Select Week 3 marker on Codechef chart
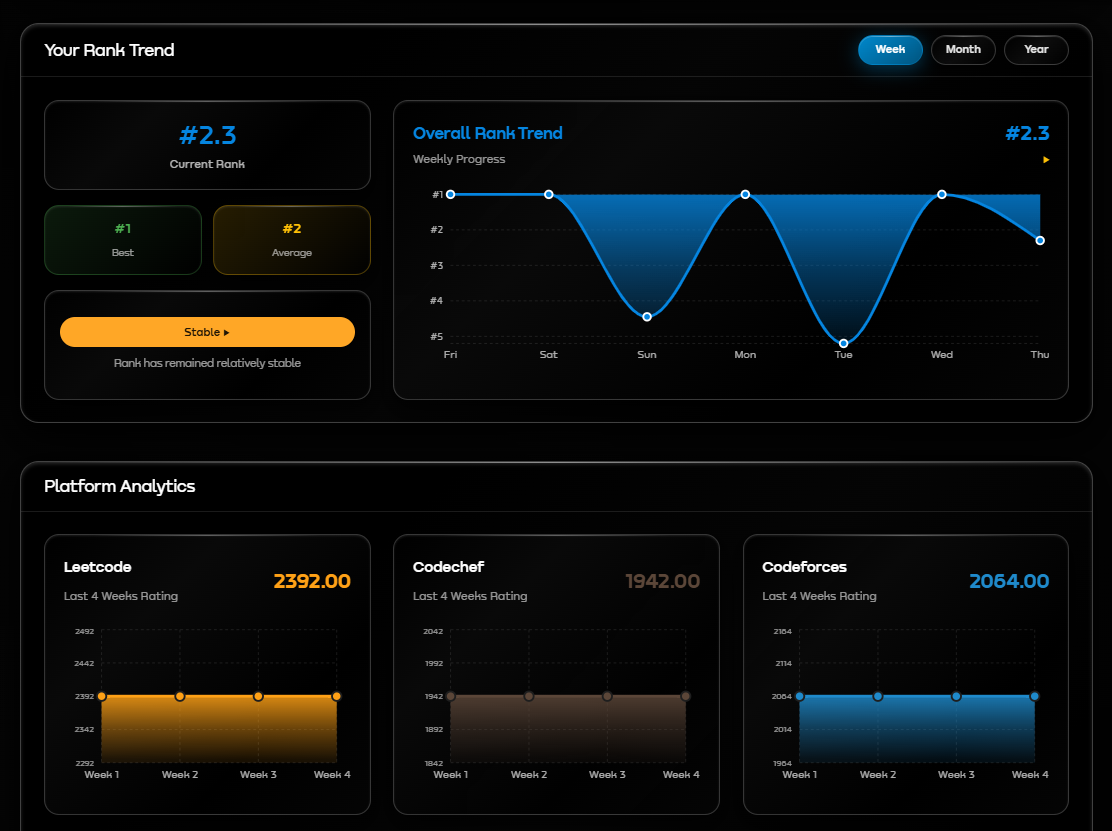Image resolution: width=1112 pixels, height=831 pixels. [607, 695]
